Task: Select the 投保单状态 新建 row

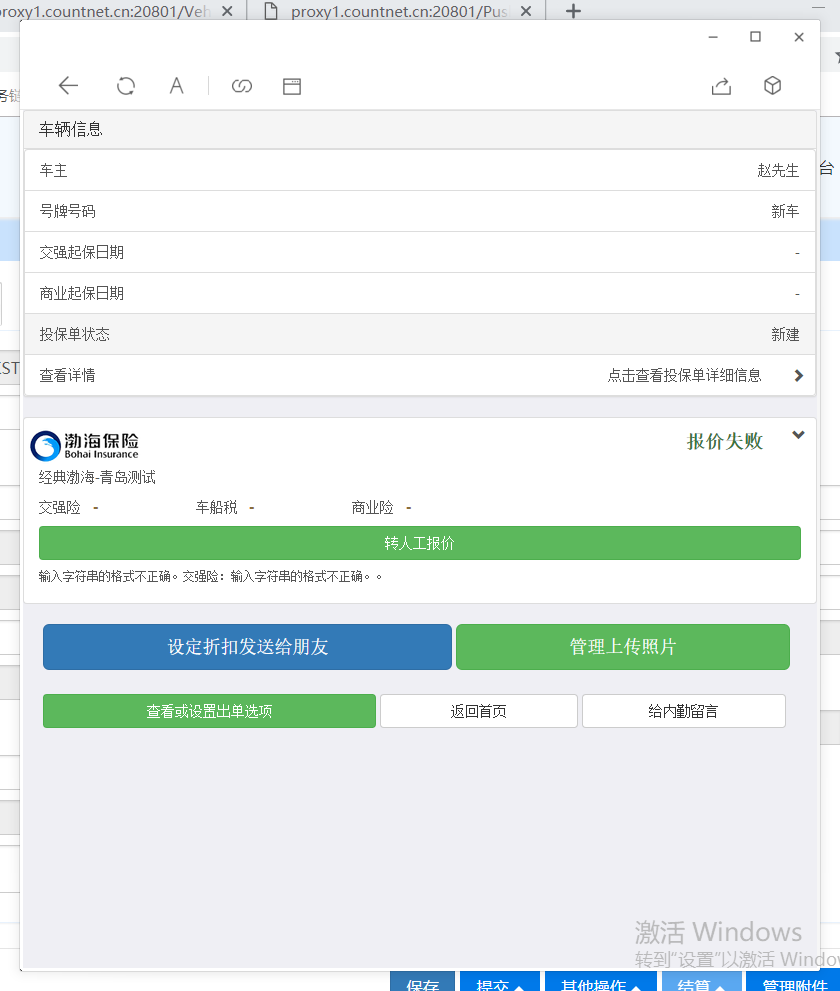Action: (420, 334)
